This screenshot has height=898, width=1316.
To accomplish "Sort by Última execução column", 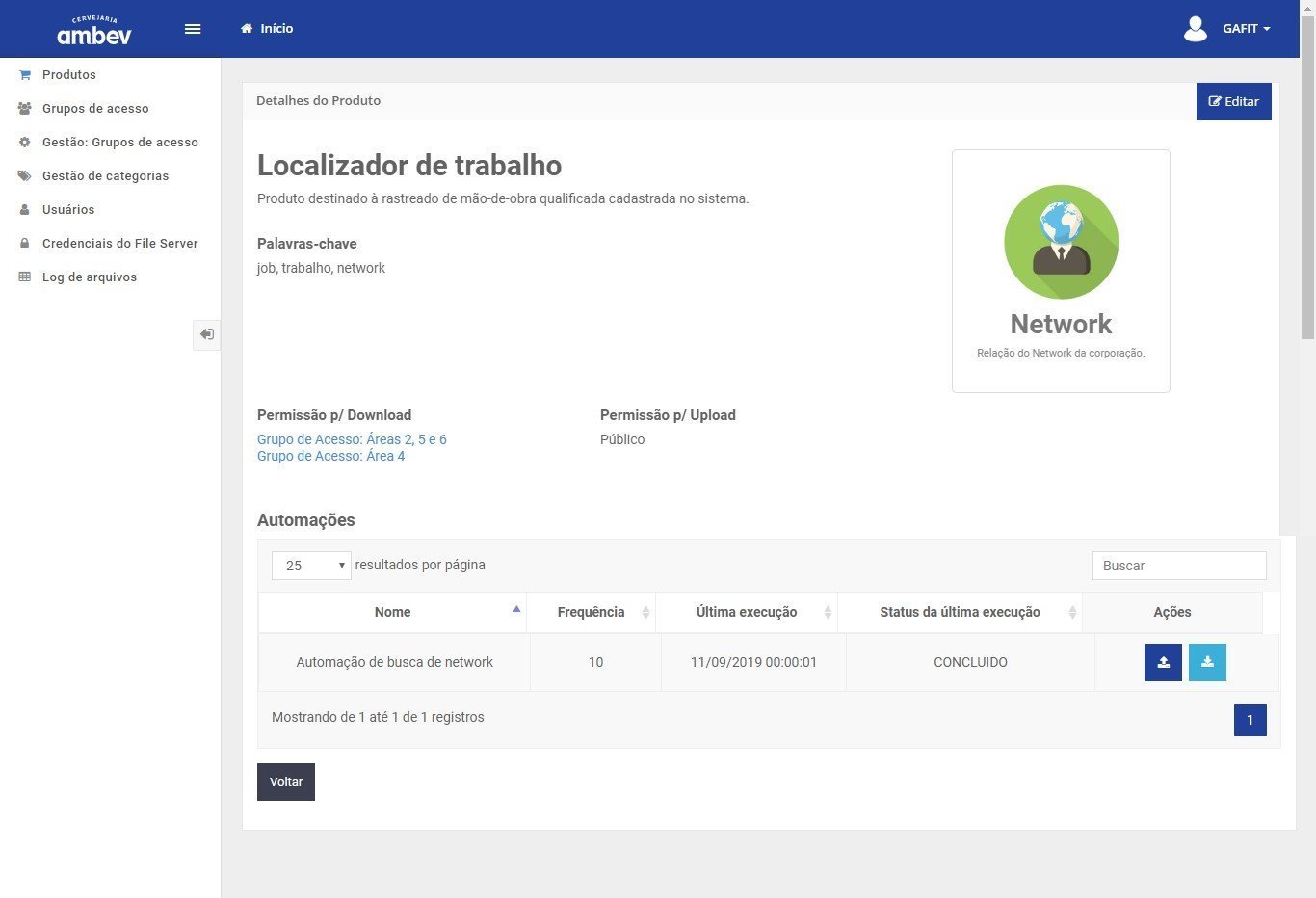I will [747, 612].
